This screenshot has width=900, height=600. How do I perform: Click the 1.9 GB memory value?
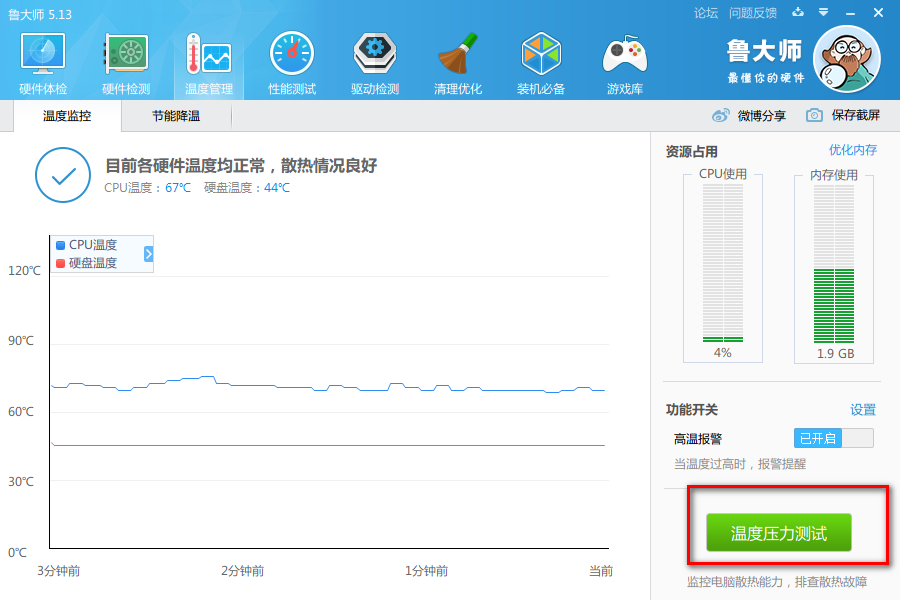tap(835, 354)
